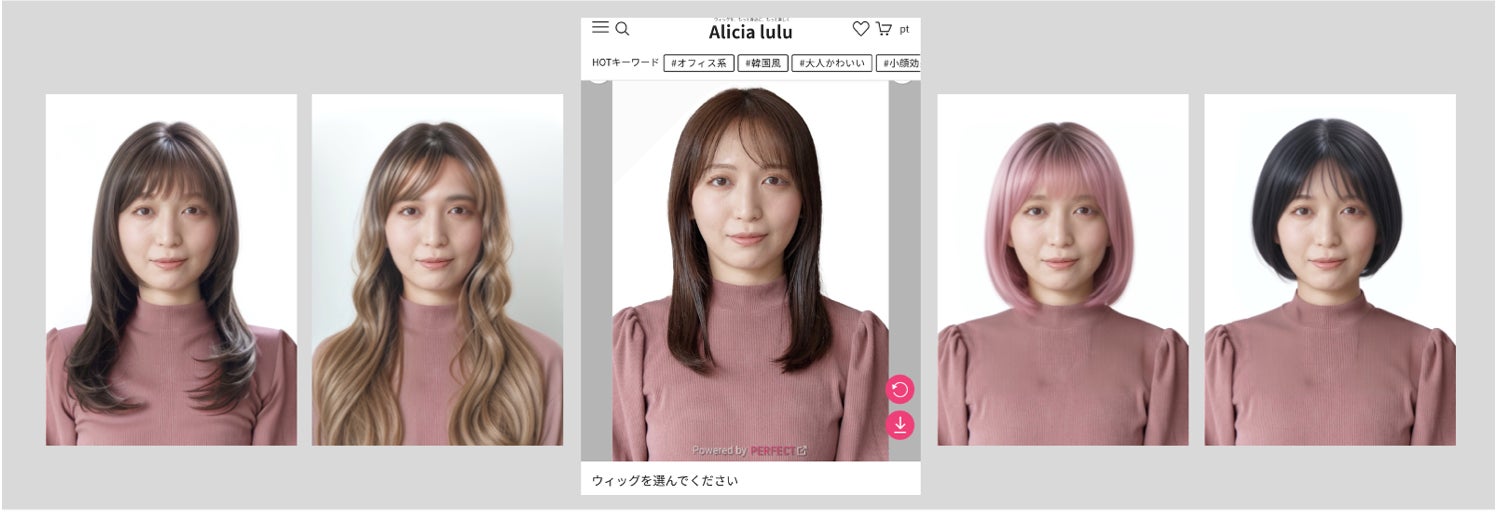Screen dimensions: 1500x513
Task: Open the hamburger menu icon
Action: point(600,28)
